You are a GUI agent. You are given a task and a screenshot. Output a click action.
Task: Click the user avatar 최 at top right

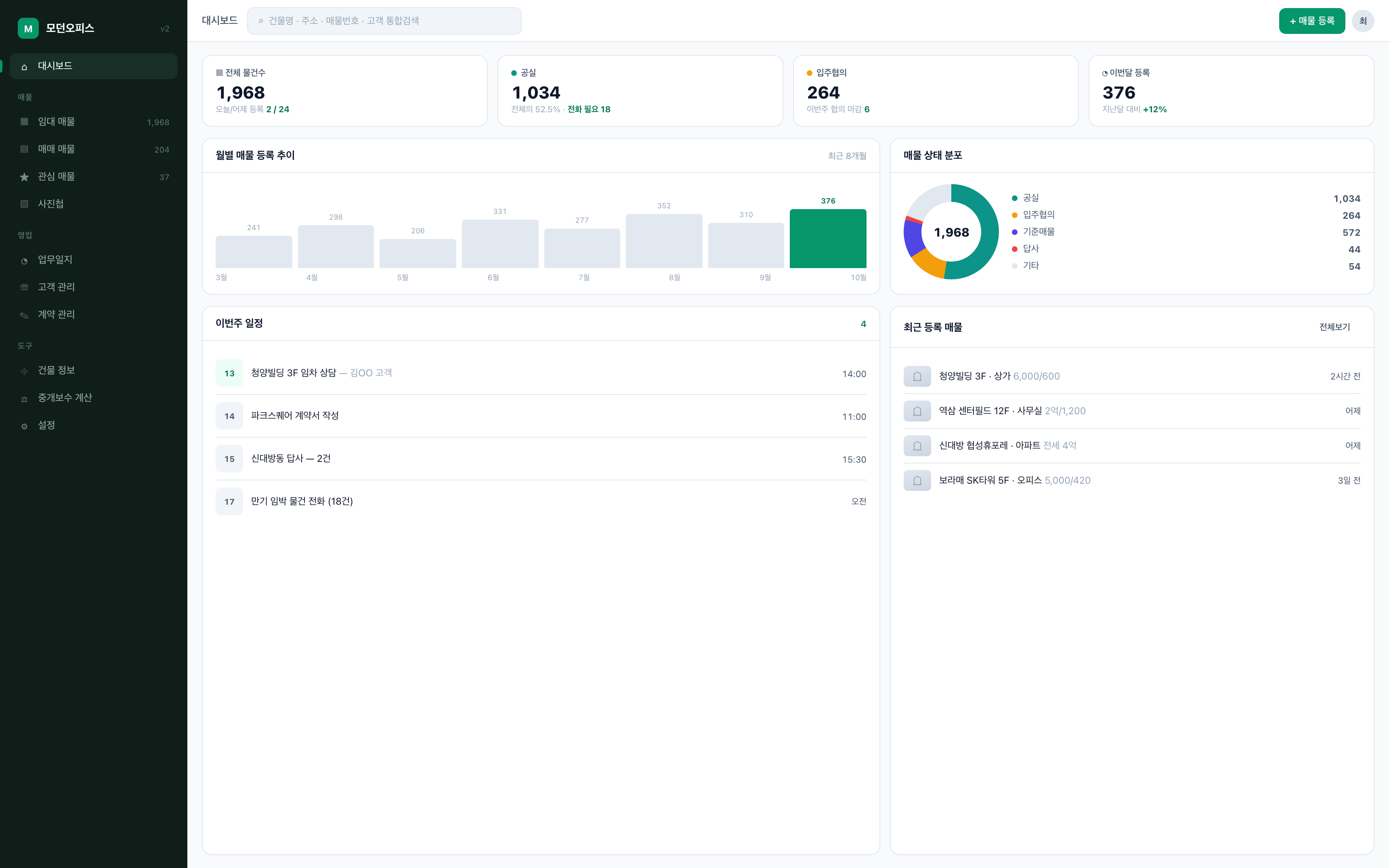tap(1363, 21)
